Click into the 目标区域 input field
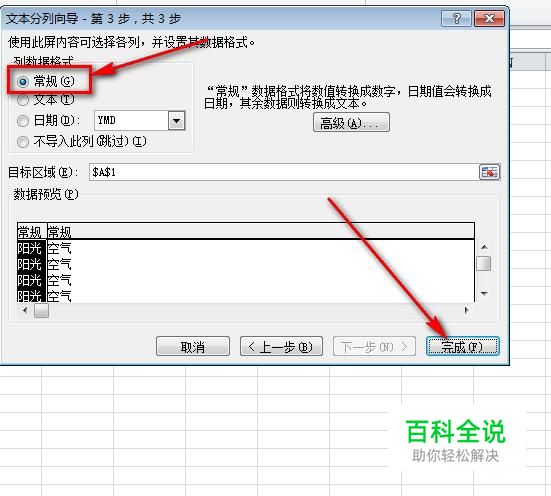The image size is (551, 496). 284,172
